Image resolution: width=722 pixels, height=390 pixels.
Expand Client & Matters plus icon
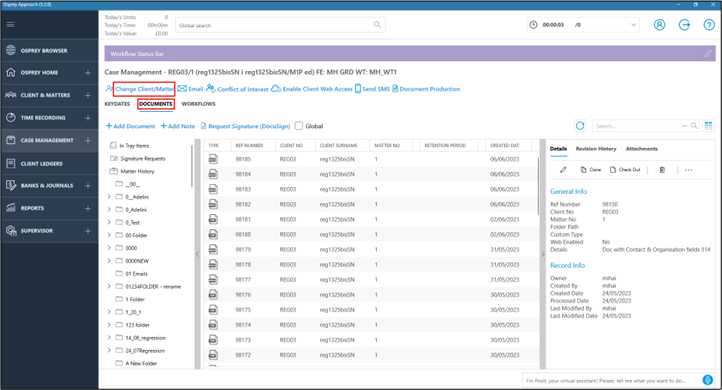(87, 95)
